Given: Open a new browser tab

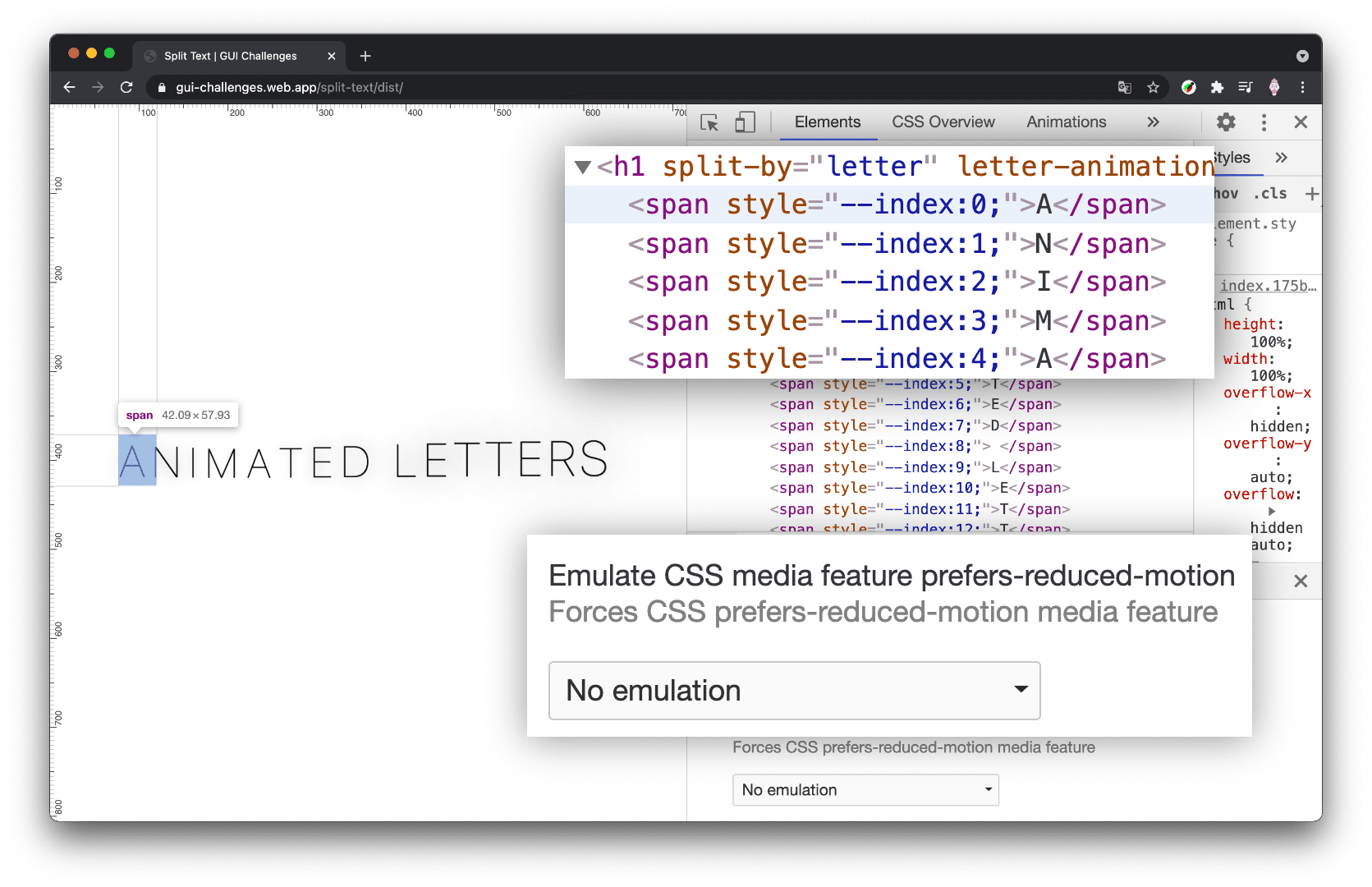Looking at the screenshot, I should pos(365,56).
